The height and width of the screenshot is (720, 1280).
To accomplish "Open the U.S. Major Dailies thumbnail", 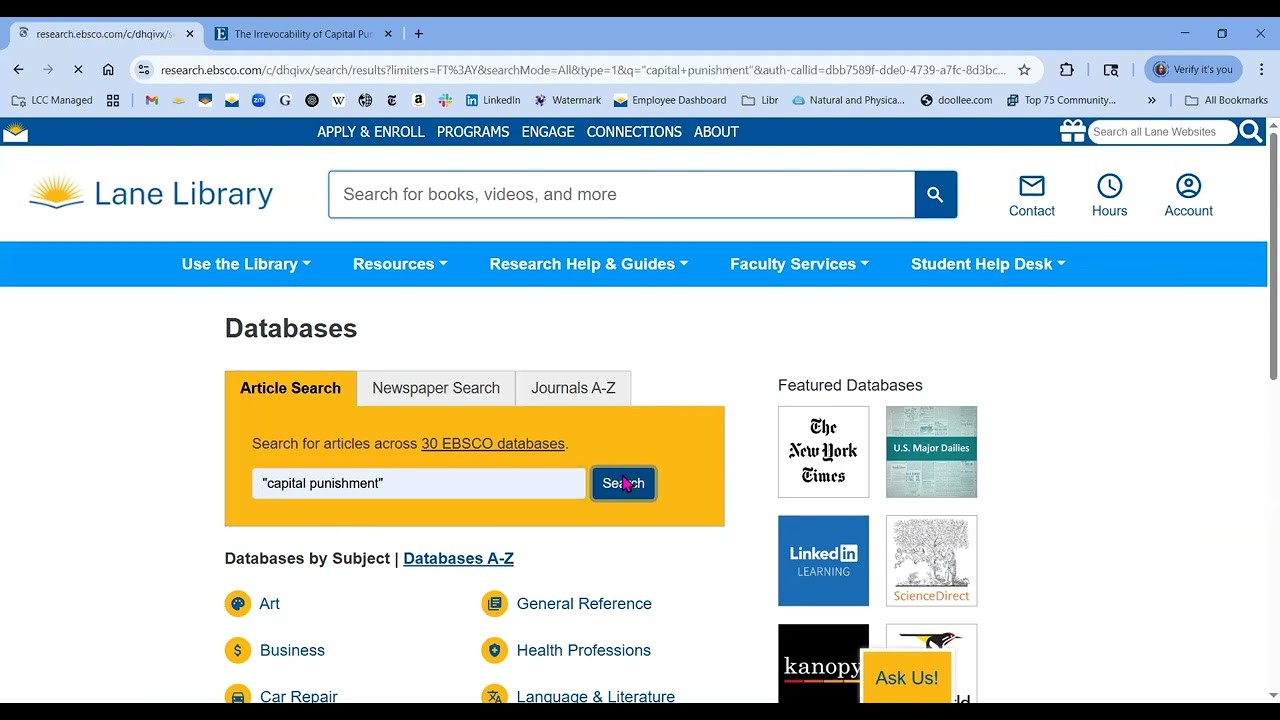I will 931,452.
